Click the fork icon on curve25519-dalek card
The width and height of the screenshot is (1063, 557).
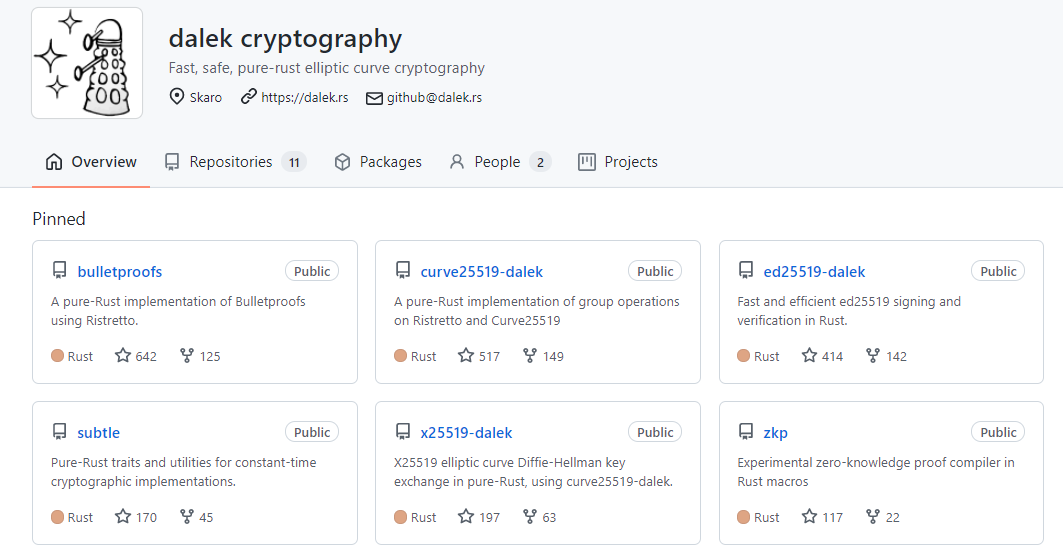click(x=530, y=355)
